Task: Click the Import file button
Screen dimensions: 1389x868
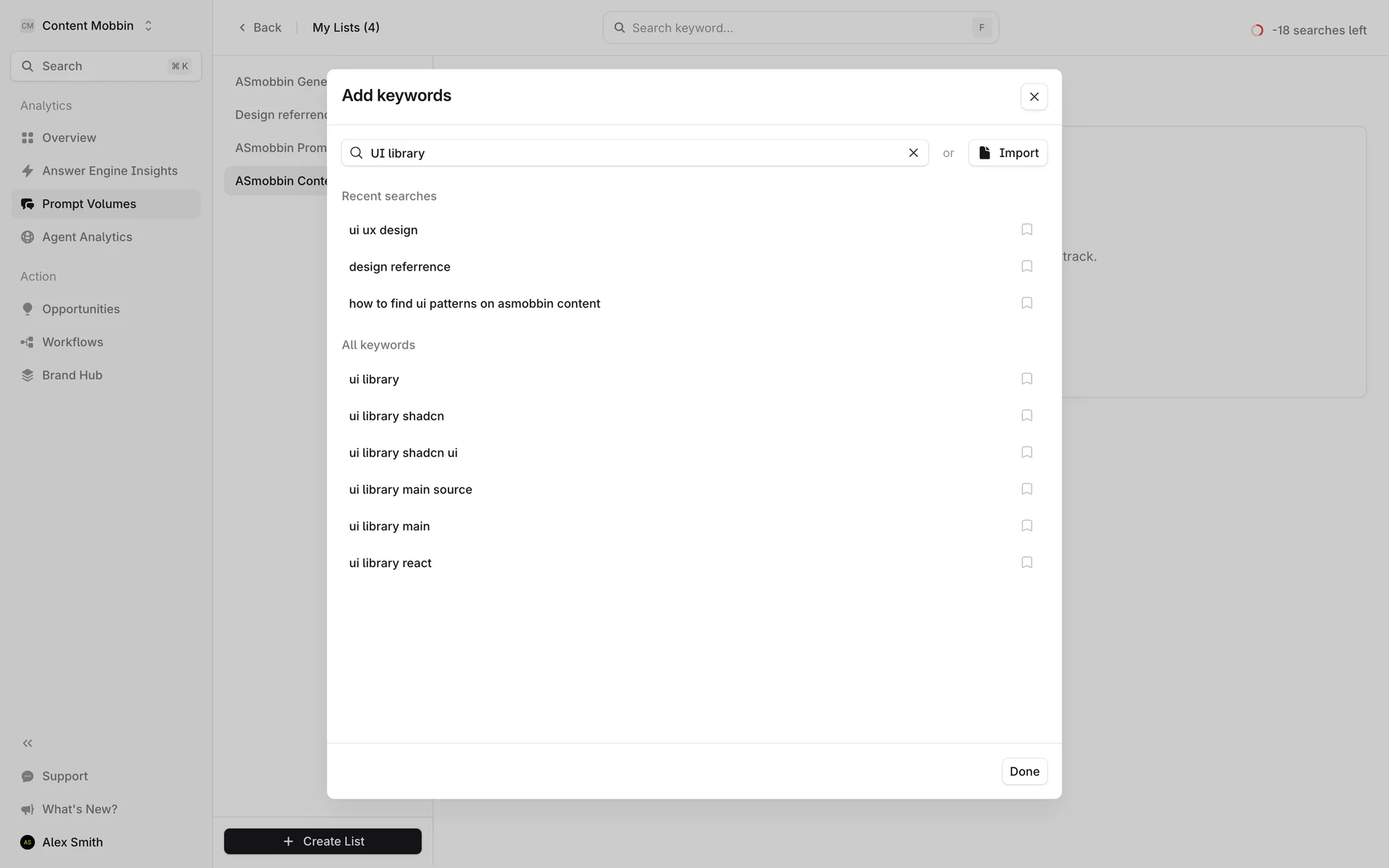Action: point(1007,153)
